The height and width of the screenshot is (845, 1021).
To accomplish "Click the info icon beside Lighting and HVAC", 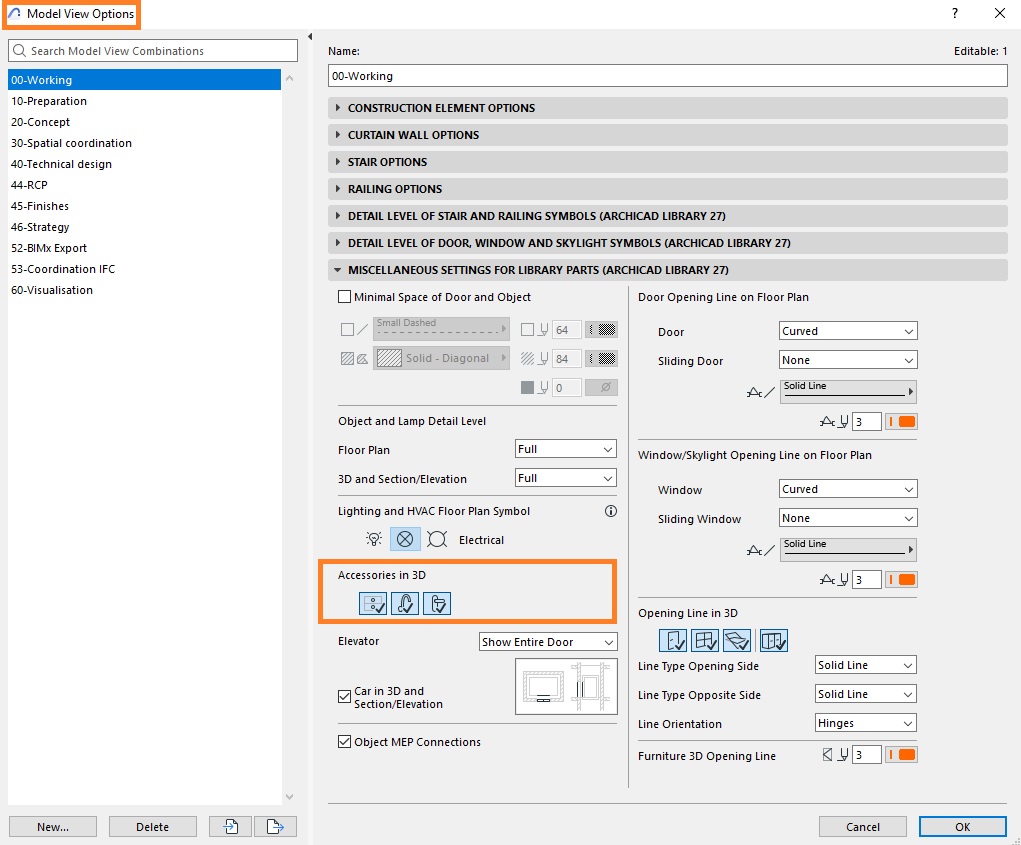I will (x=611, y=511).
